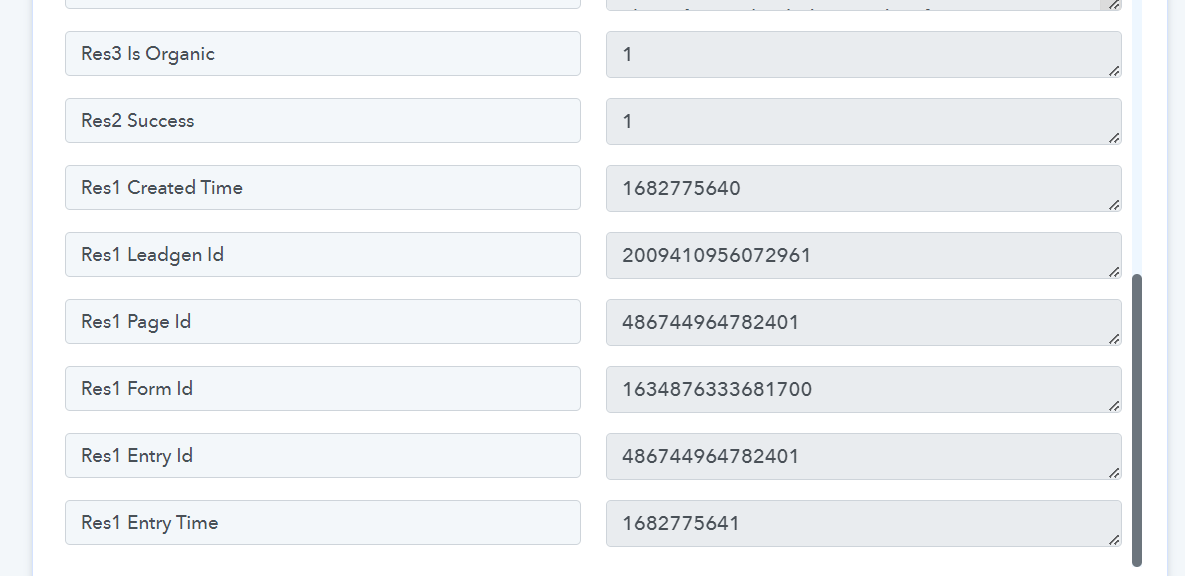Click resize grip on Res1 Entry Time value
Image resolution: width=1185 pixels, height=576 pixels.
point(1114,540)
